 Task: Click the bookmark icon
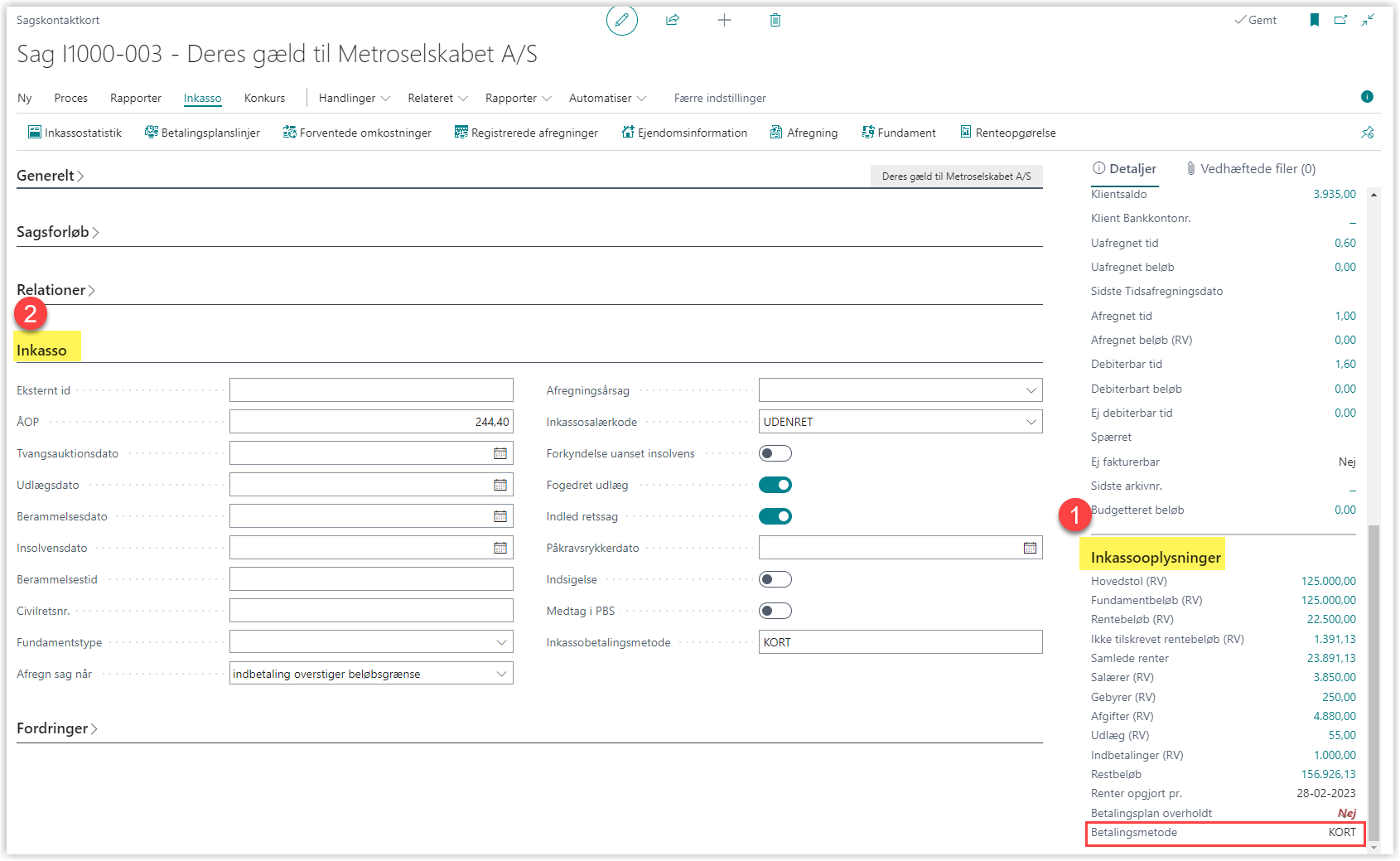(x=1314, y=20)
